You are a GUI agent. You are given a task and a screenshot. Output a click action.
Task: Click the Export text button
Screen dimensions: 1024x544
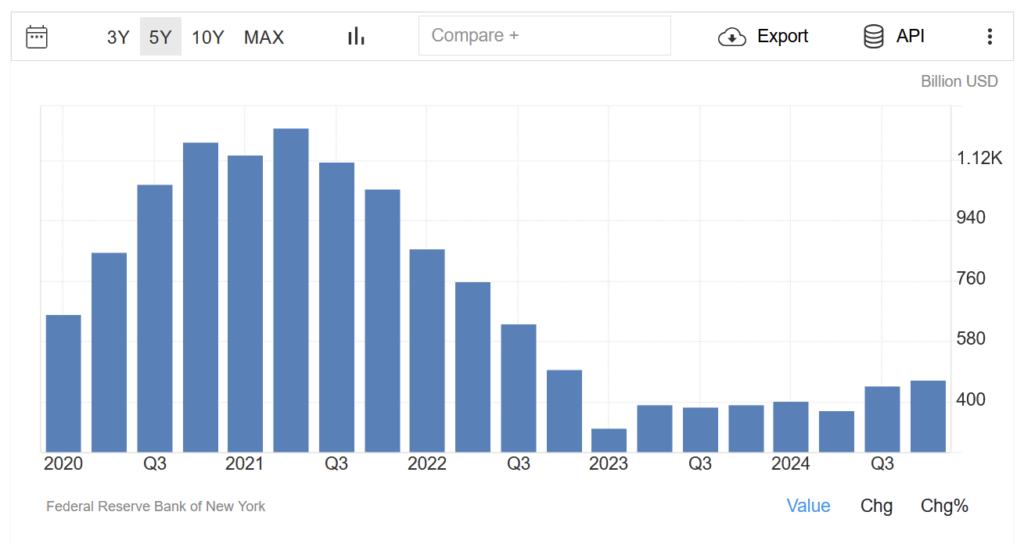point(782,37)
